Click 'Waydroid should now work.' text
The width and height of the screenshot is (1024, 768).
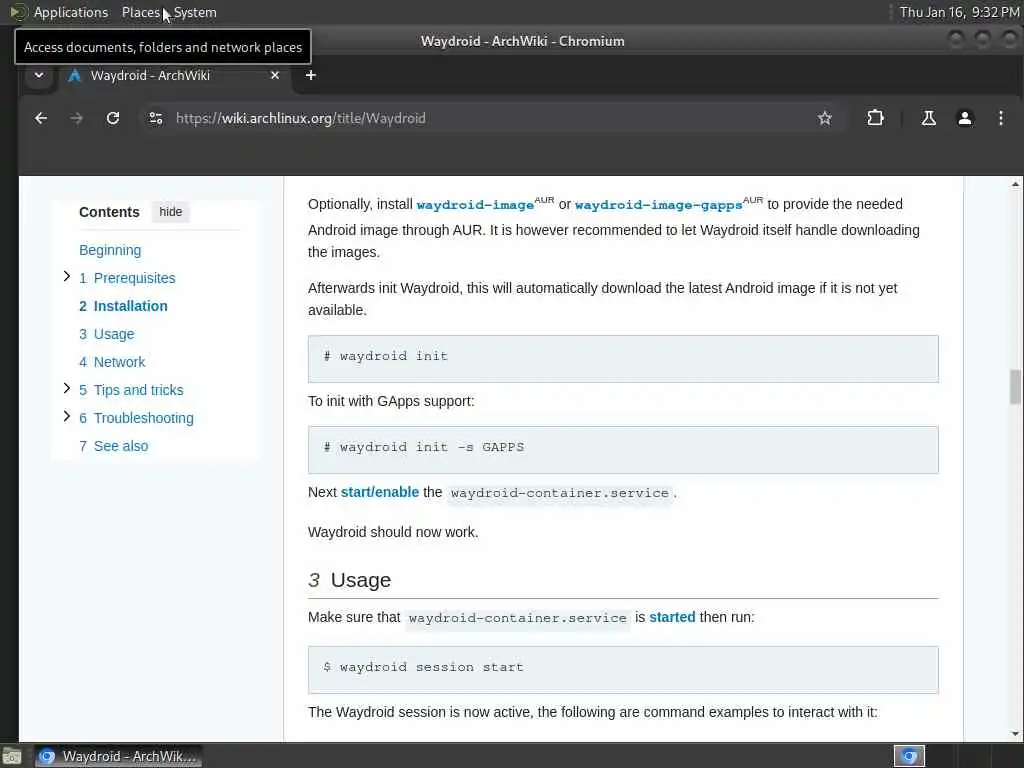393,532
